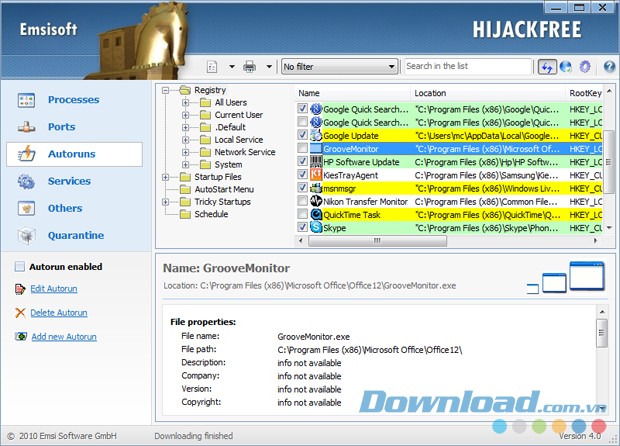The image size is (620, 446).
Task: Click the Google Update row icon
Action: tap(316, 135)
